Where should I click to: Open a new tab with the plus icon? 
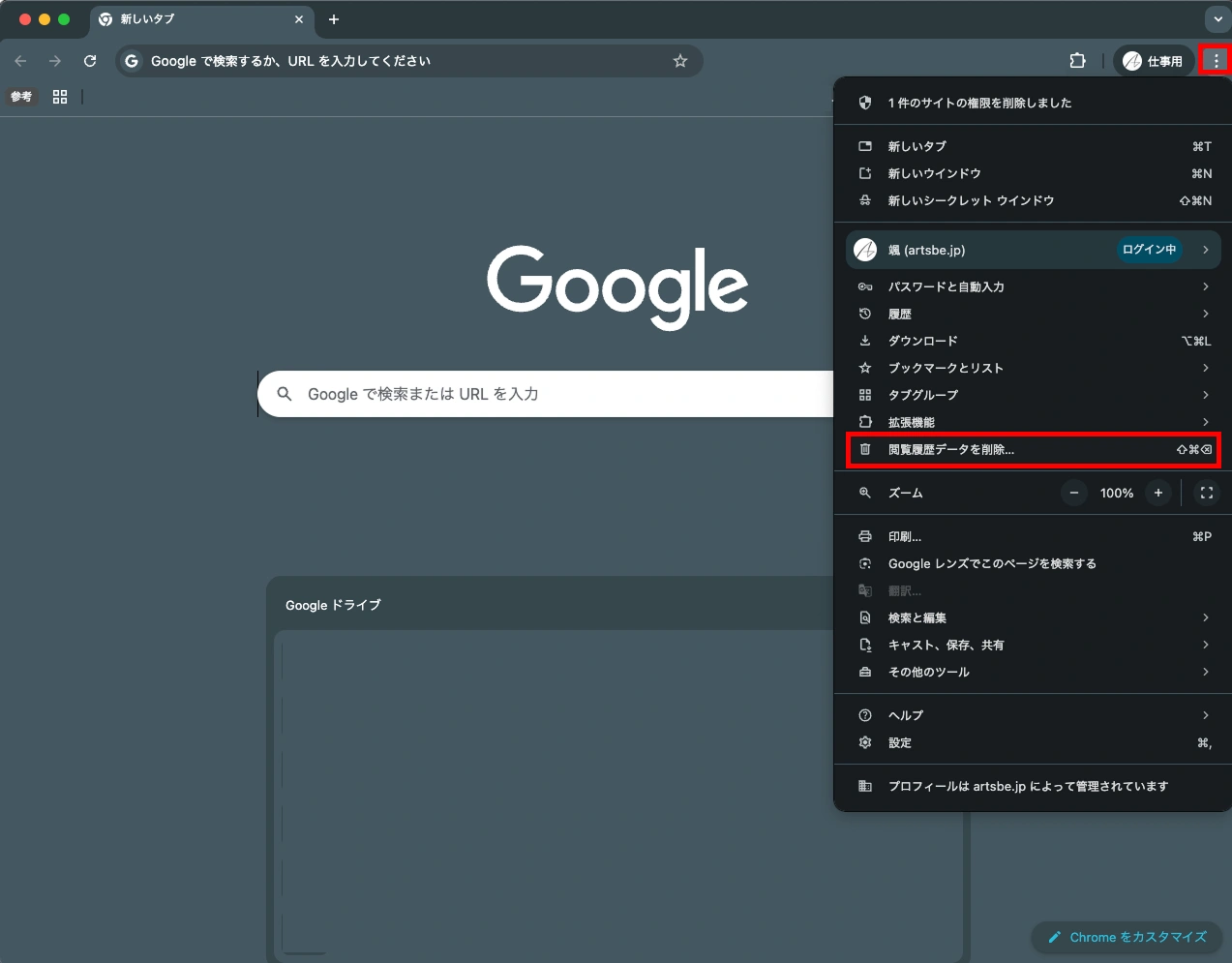click(333, 19)
